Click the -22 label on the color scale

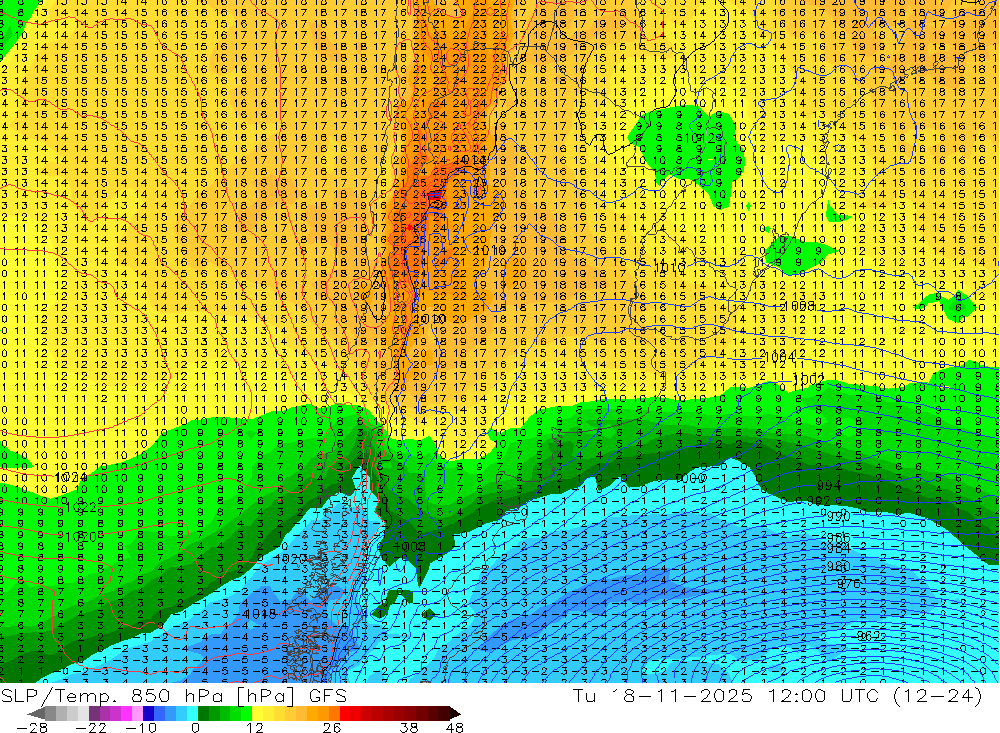pos(91,727)
